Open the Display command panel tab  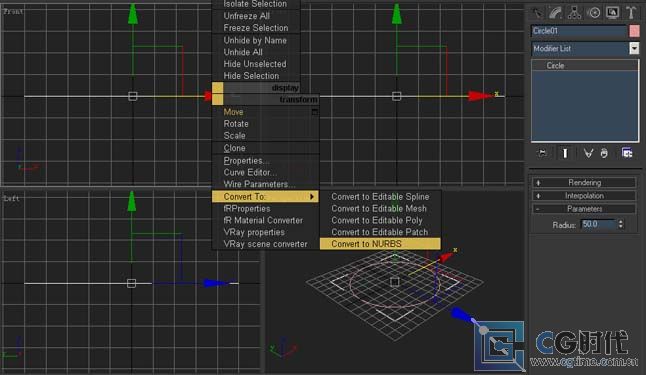click(613, 13)
